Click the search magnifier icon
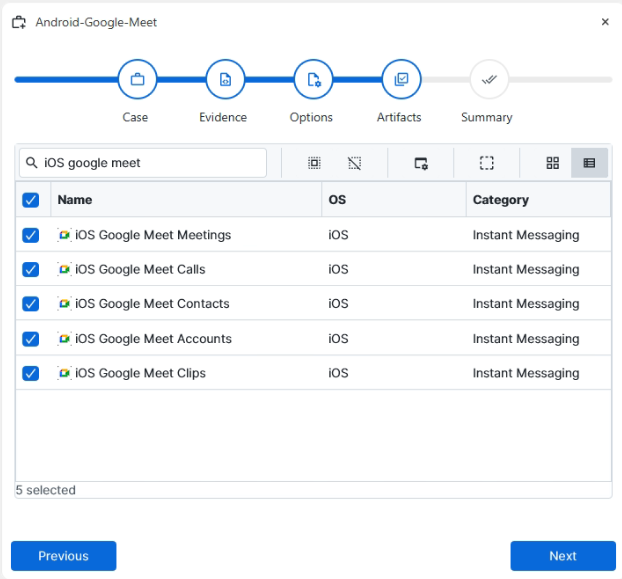This screenshot has height=579, width=622. [x=31, y=163]
